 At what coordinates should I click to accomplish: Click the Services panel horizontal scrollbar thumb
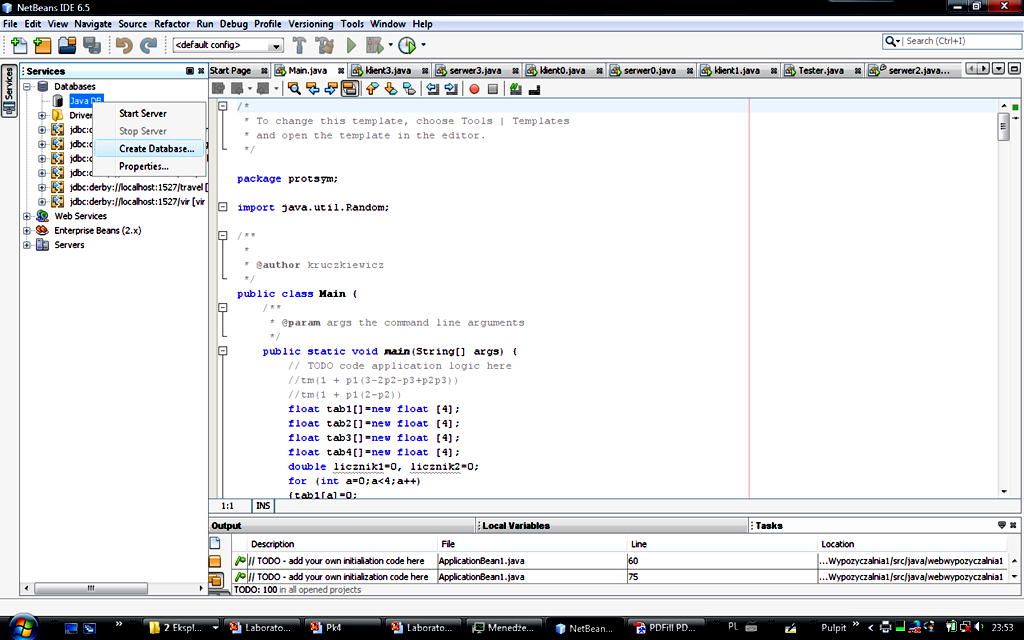coord(91,588)
